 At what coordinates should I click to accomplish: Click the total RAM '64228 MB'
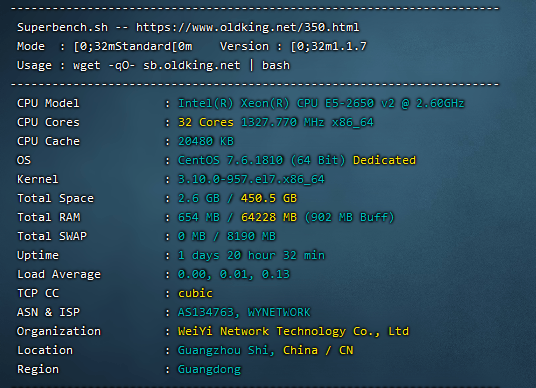point(269,217)
